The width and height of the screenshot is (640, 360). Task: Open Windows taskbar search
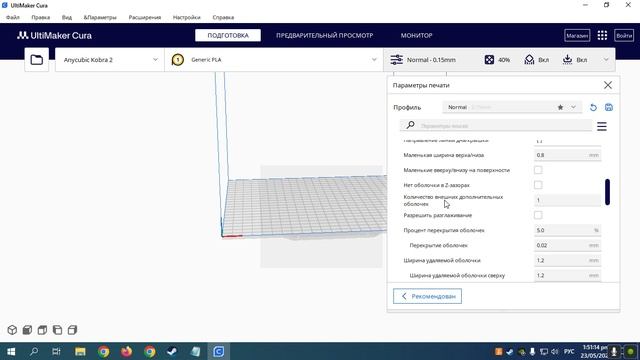tap(34, 351)
